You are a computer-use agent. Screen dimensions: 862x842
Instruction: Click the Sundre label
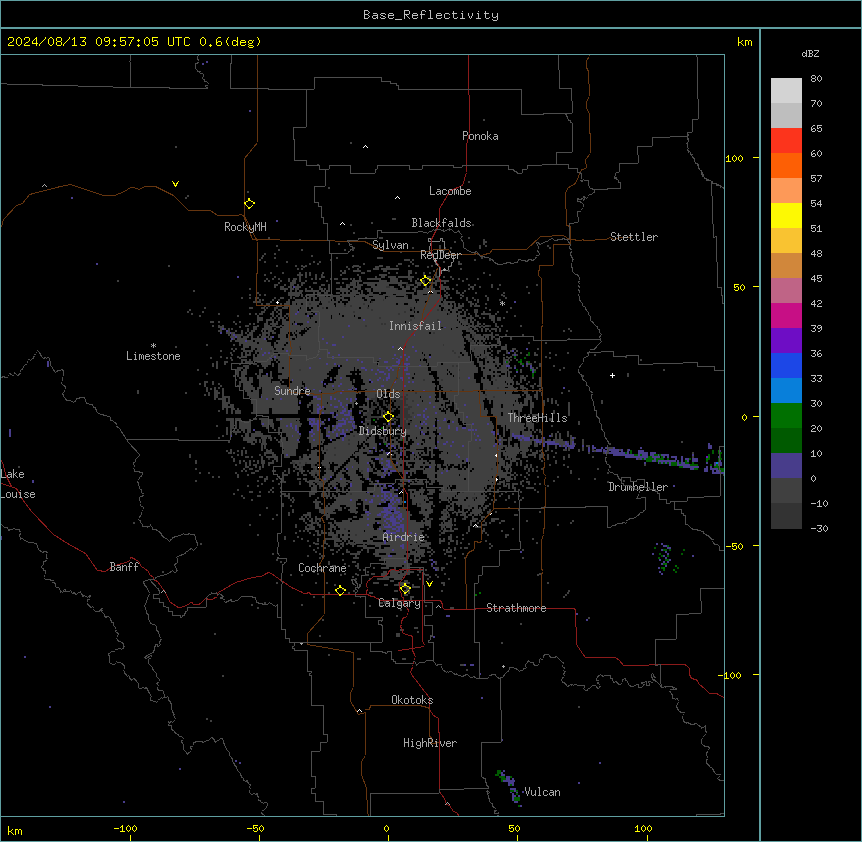click(292, 391)
